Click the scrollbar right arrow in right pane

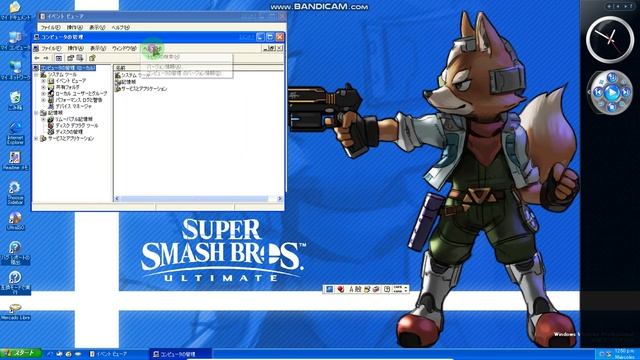click(x=280, y=199)
